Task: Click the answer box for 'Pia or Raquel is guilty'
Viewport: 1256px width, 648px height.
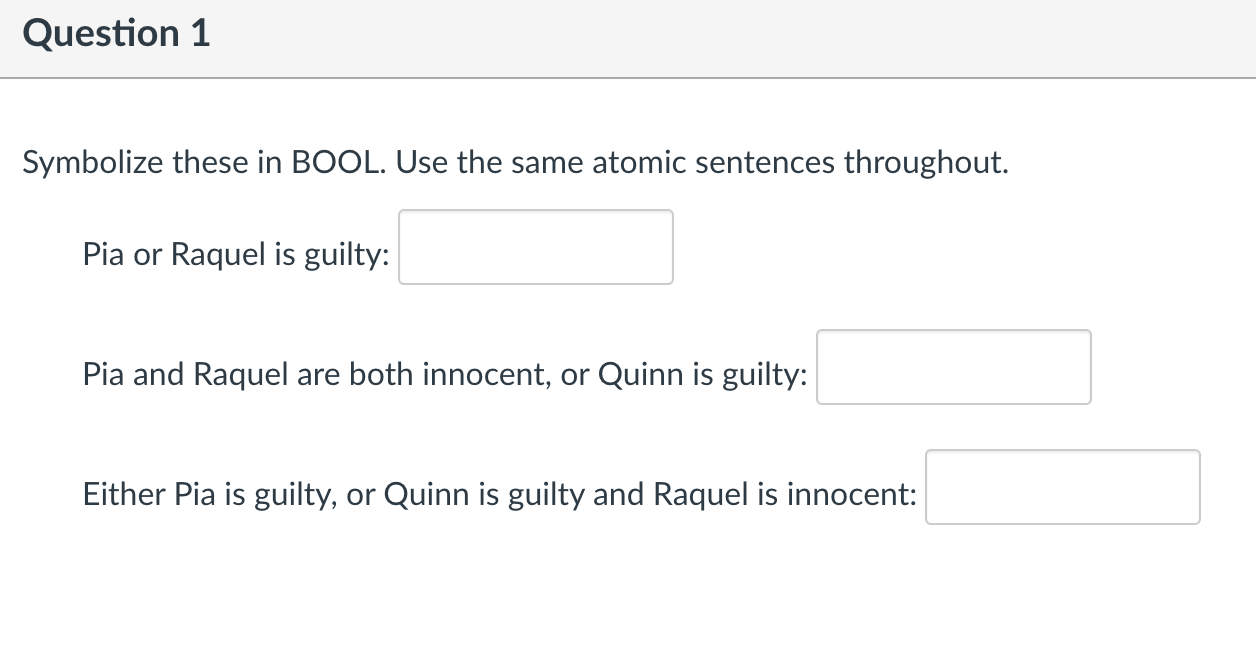Action: pos(536,247)
